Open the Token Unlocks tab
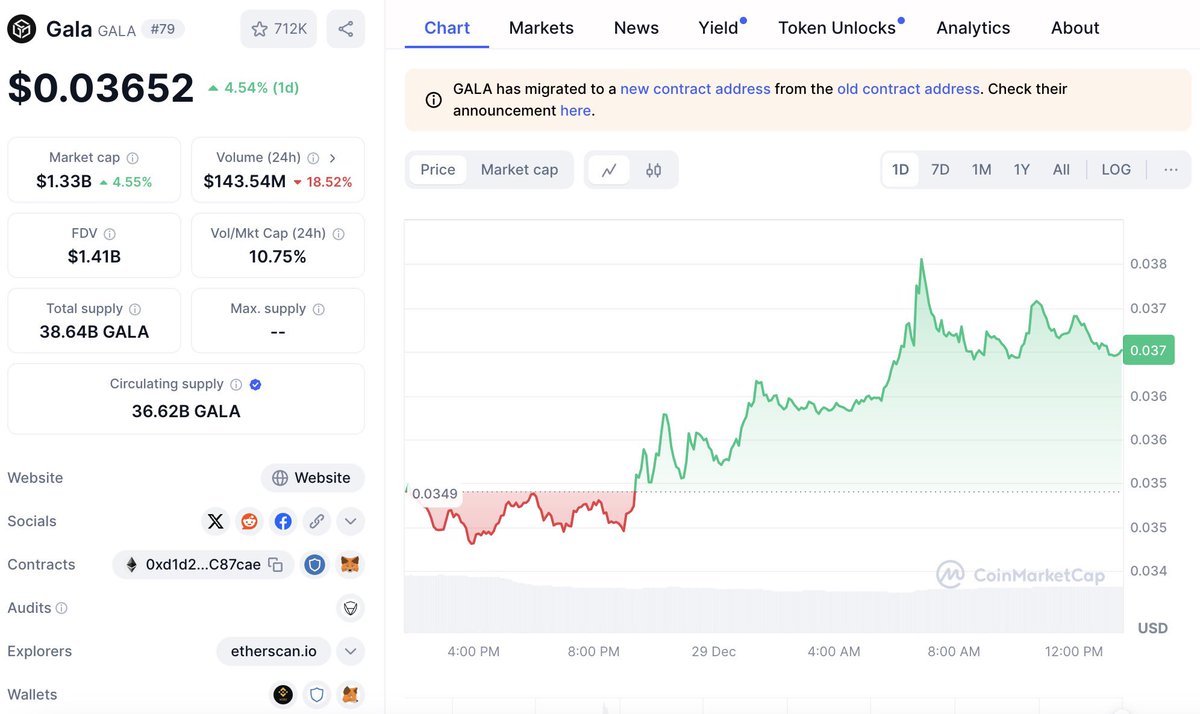The height and width of the screenshot is (714, 1200). (838, 28)
